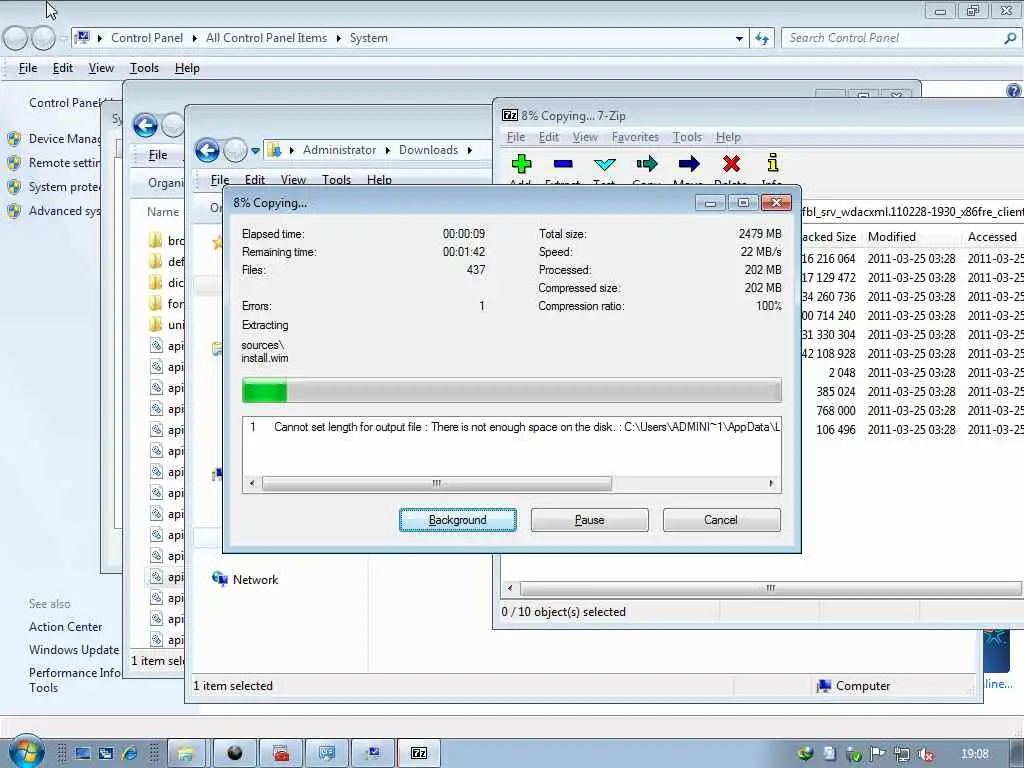This screenshot has height=768, width=1024.
Task: Click the Action Center flag tray icon
Action: (x=877, y=754)
